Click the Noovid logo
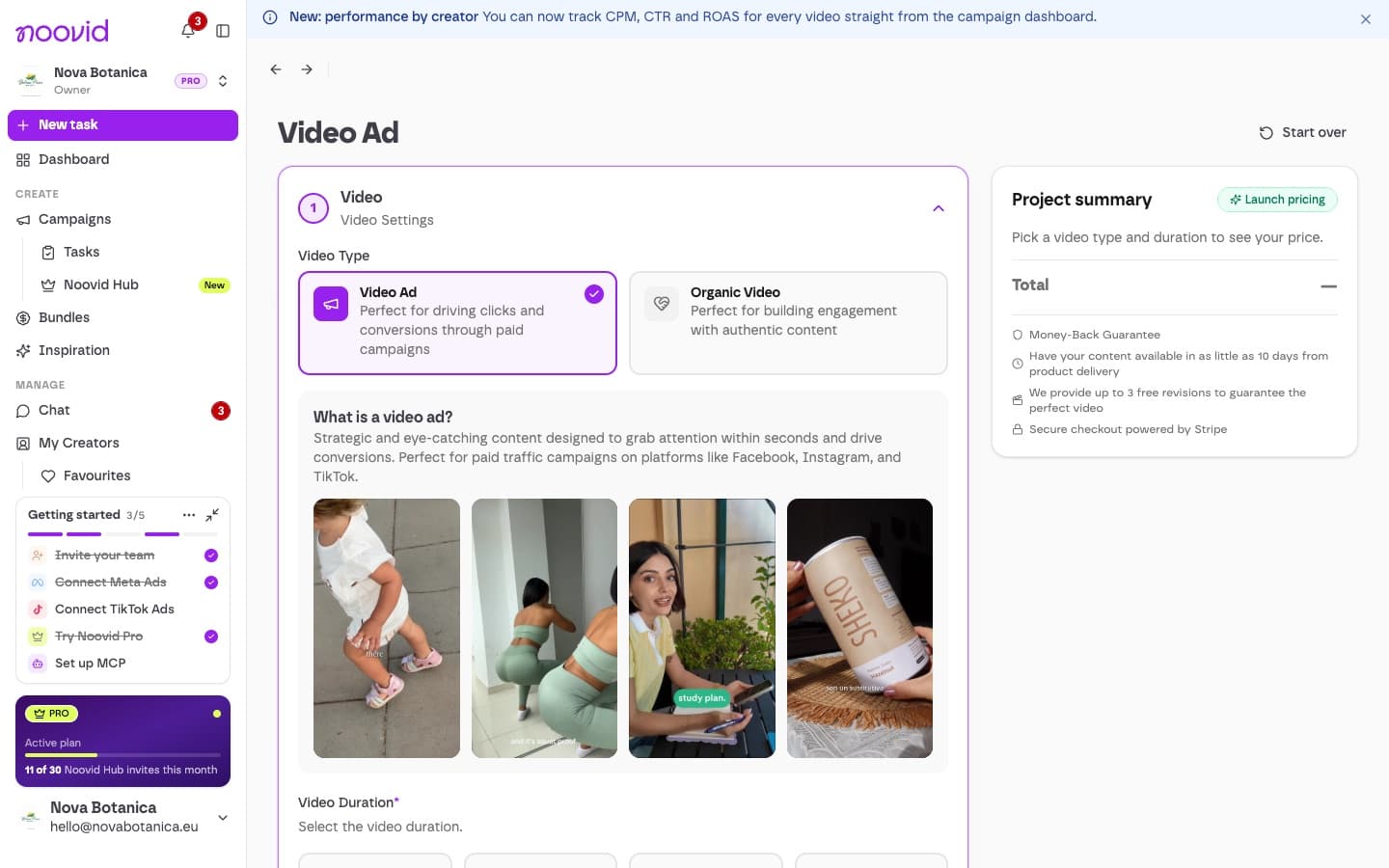Viewport: 1389px width, 868px height. click(63, 31)
